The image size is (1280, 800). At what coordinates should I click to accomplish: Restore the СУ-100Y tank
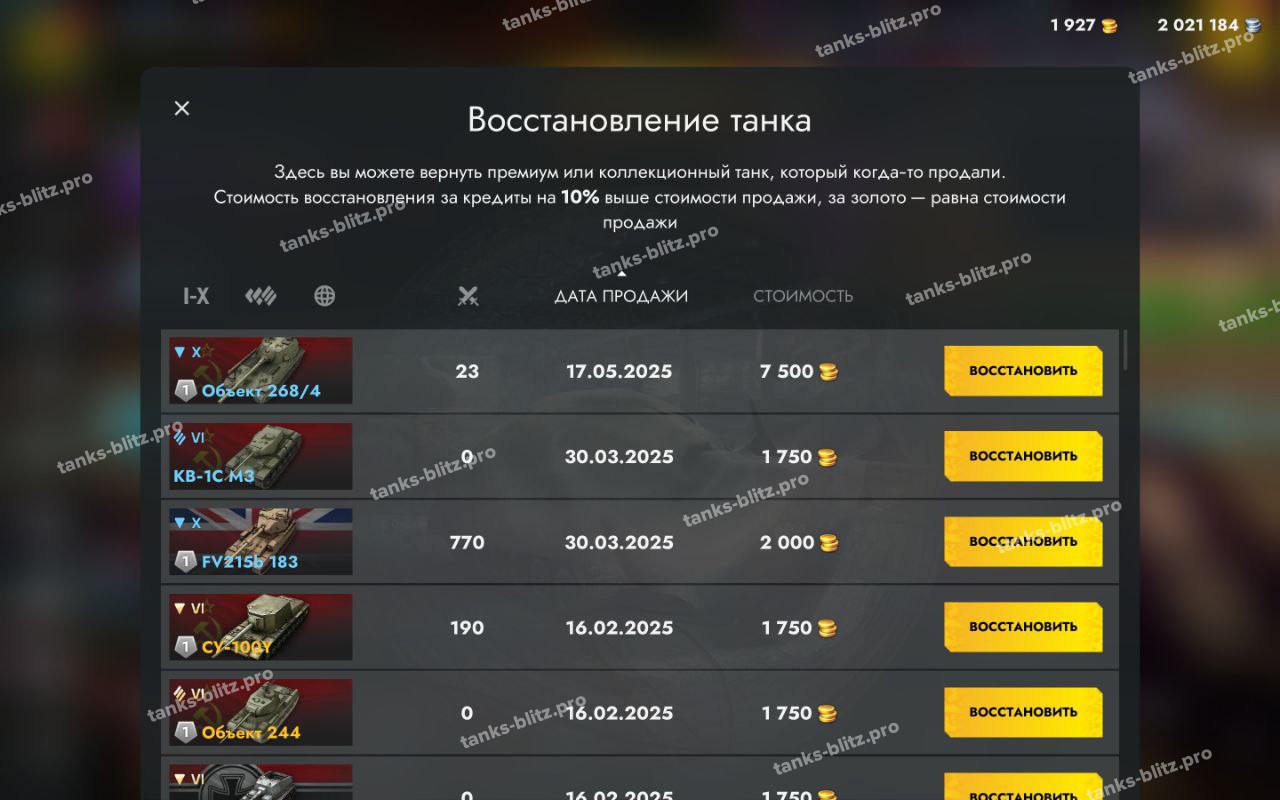coord(1023,627)
